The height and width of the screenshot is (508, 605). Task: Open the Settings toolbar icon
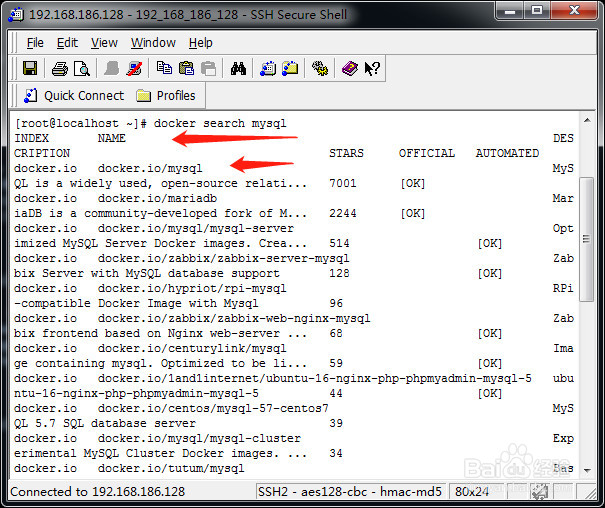(x=320, y=69)
